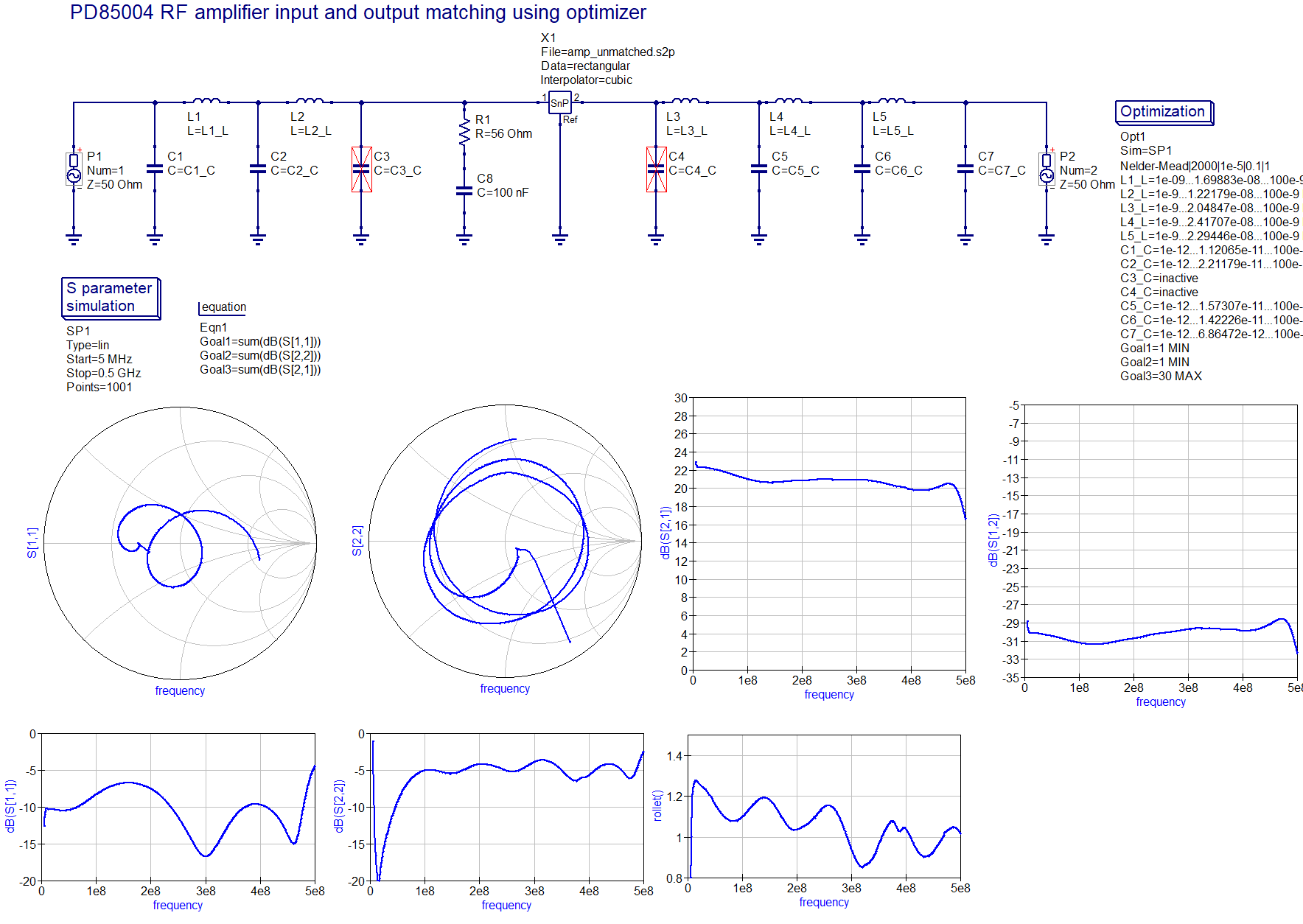Click the L1 inductor symbol
The height and width of the screenshot is (924, 1303).
[x=206, y=101]
